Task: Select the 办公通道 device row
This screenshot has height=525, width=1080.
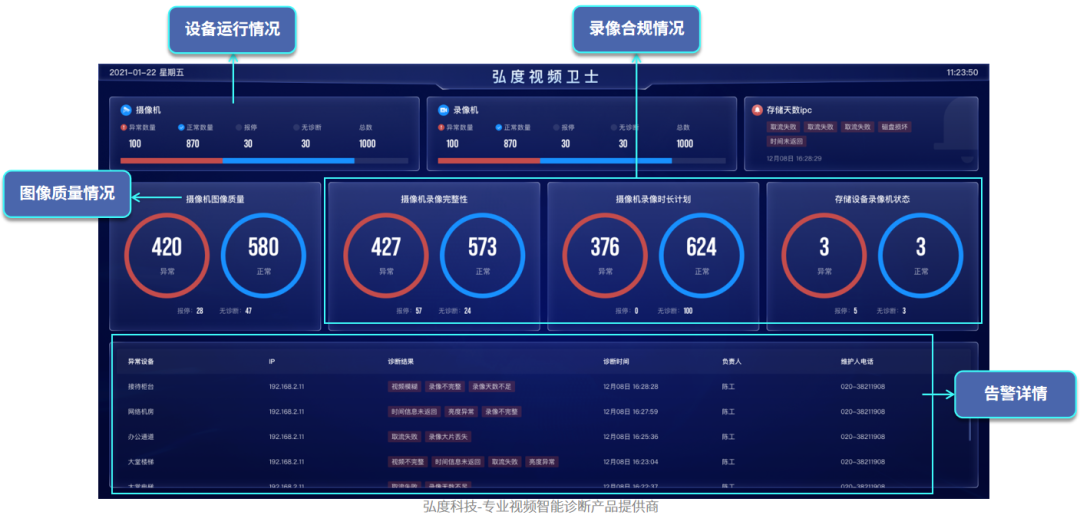Action: tap(541, 437)
